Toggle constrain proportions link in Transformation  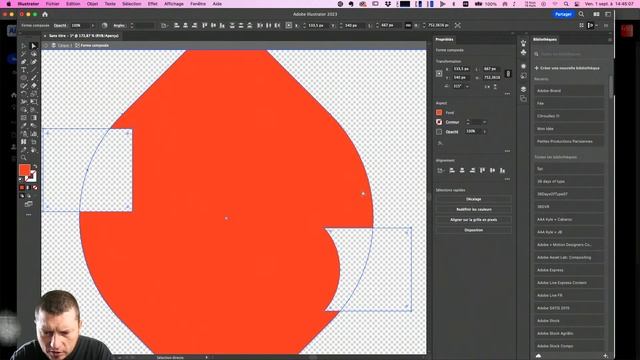coord(508,73)
